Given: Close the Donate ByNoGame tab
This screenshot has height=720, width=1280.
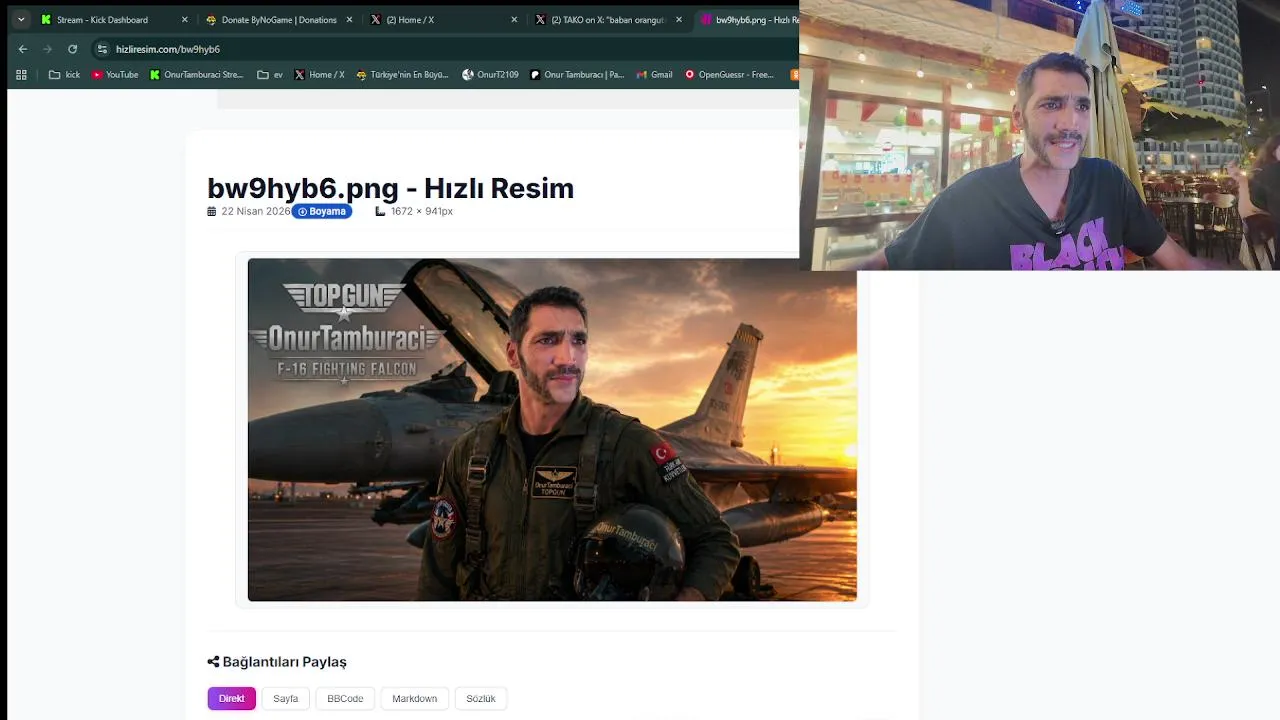Looking at the screenshot, I should click(x=349, y=19).
